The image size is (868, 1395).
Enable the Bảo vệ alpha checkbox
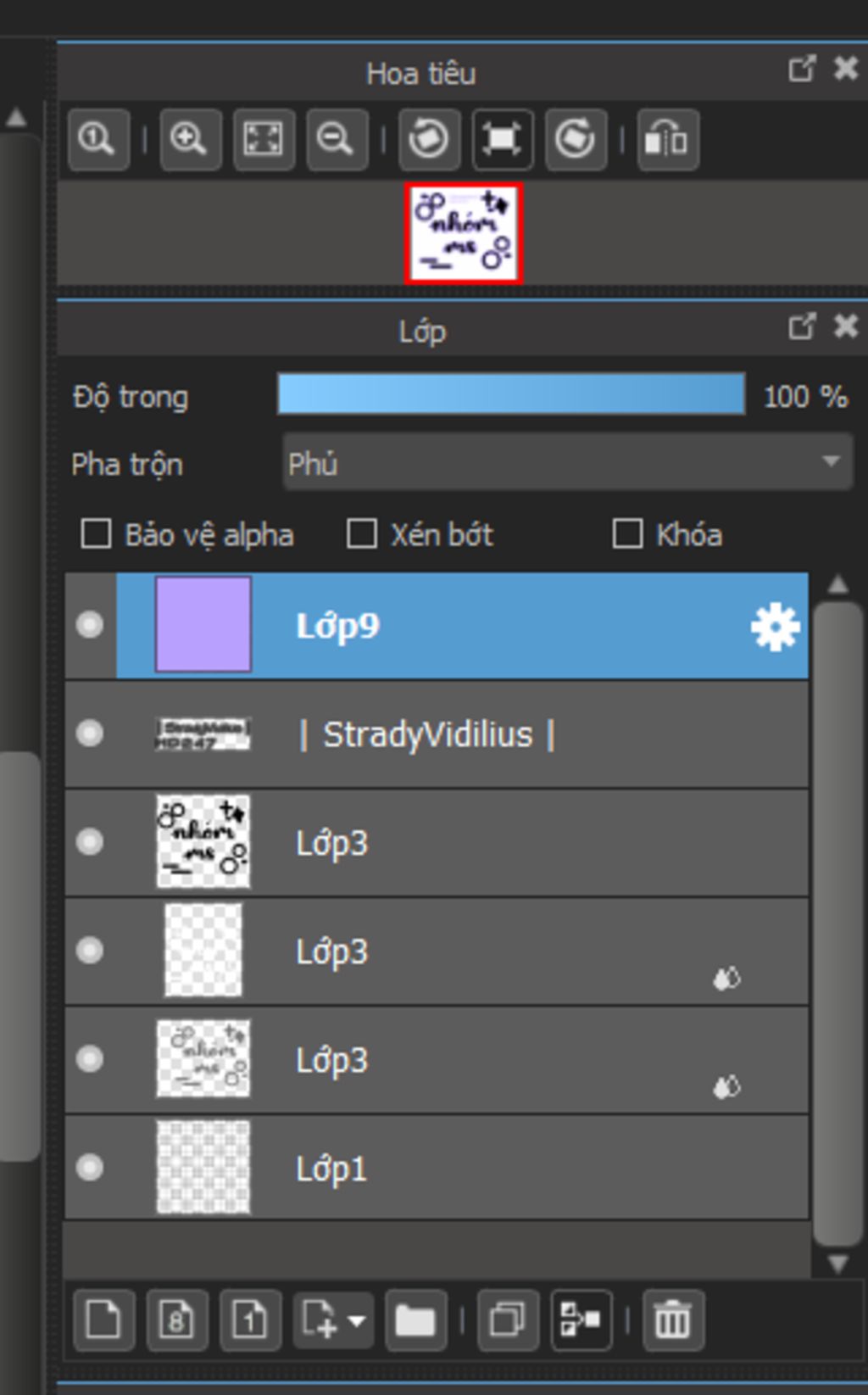point(96,535)
